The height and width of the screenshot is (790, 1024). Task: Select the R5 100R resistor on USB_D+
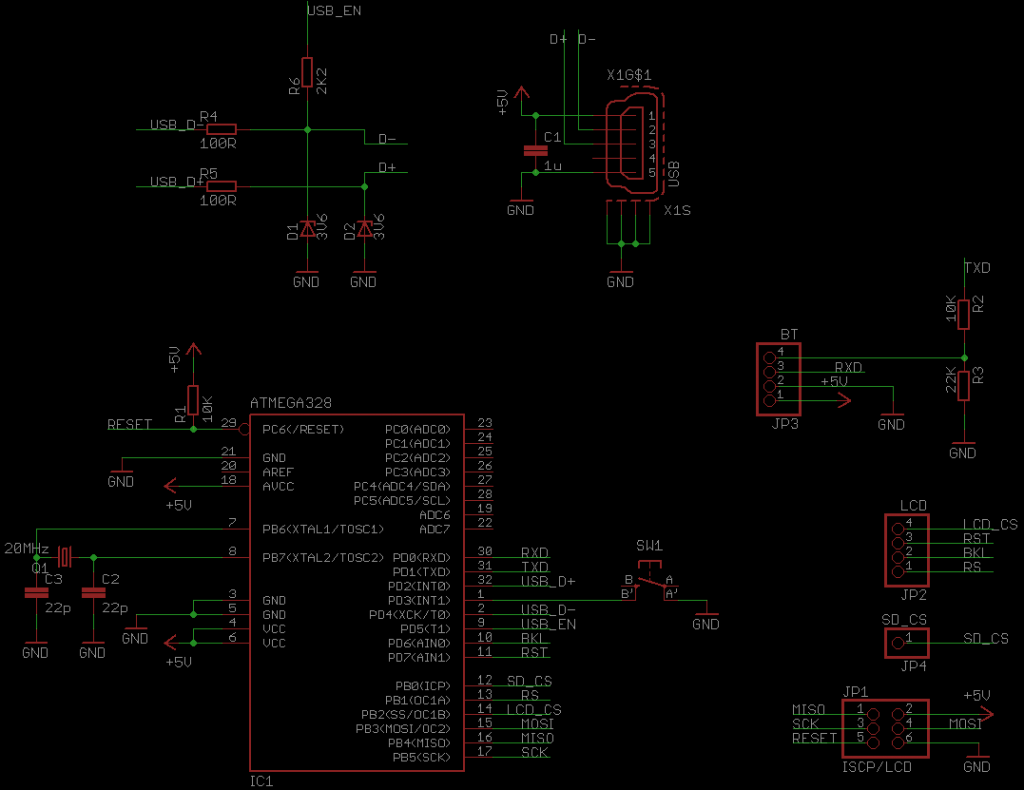coord(220,186)
